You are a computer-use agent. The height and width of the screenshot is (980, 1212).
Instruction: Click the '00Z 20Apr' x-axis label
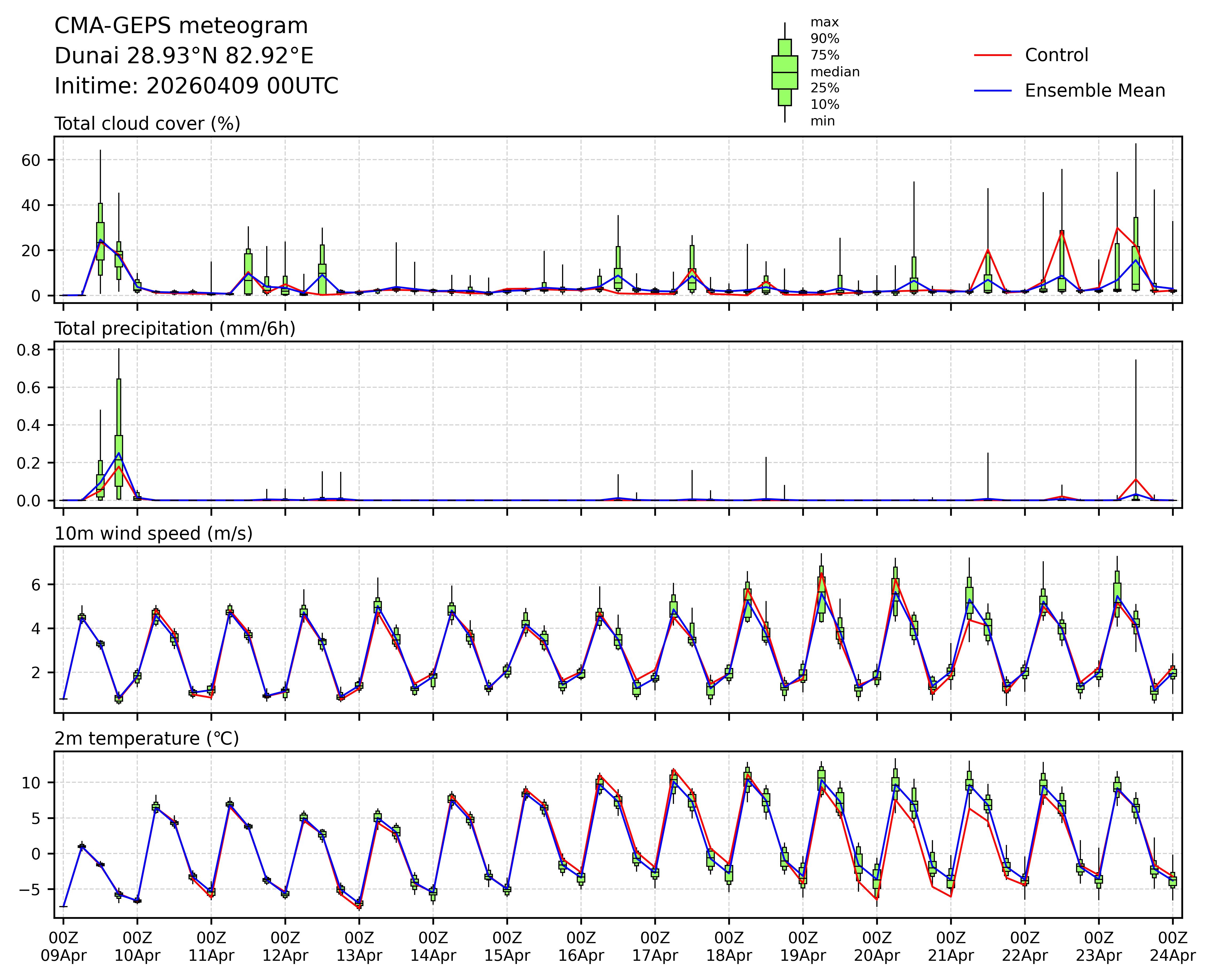(877, 947)
